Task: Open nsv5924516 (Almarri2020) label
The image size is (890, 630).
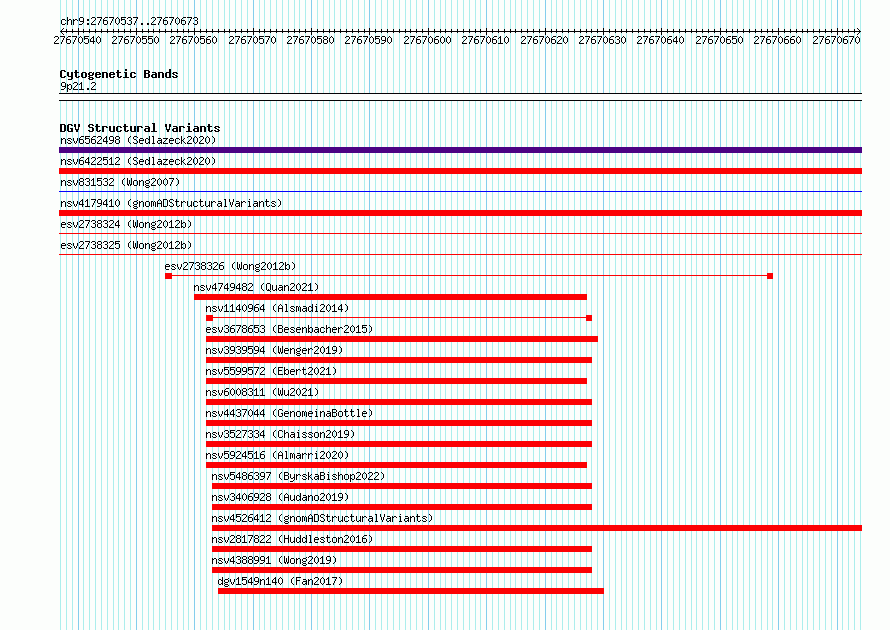Action: (277, 455)
